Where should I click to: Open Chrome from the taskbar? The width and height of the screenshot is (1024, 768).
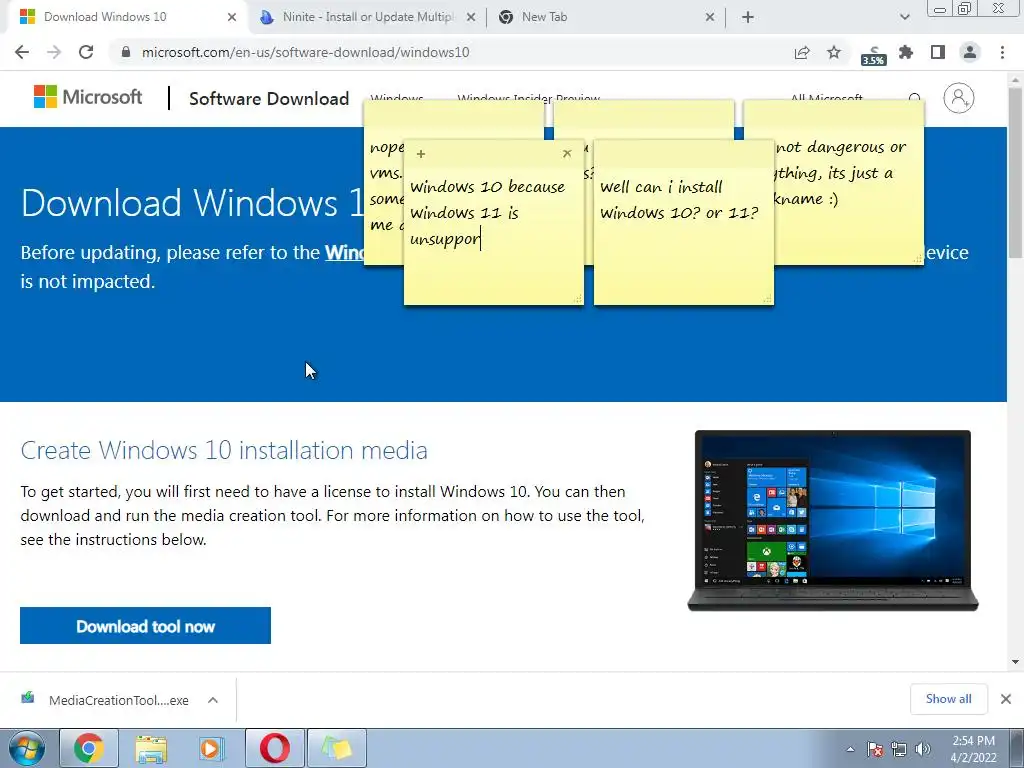click(x=89, y=748)
